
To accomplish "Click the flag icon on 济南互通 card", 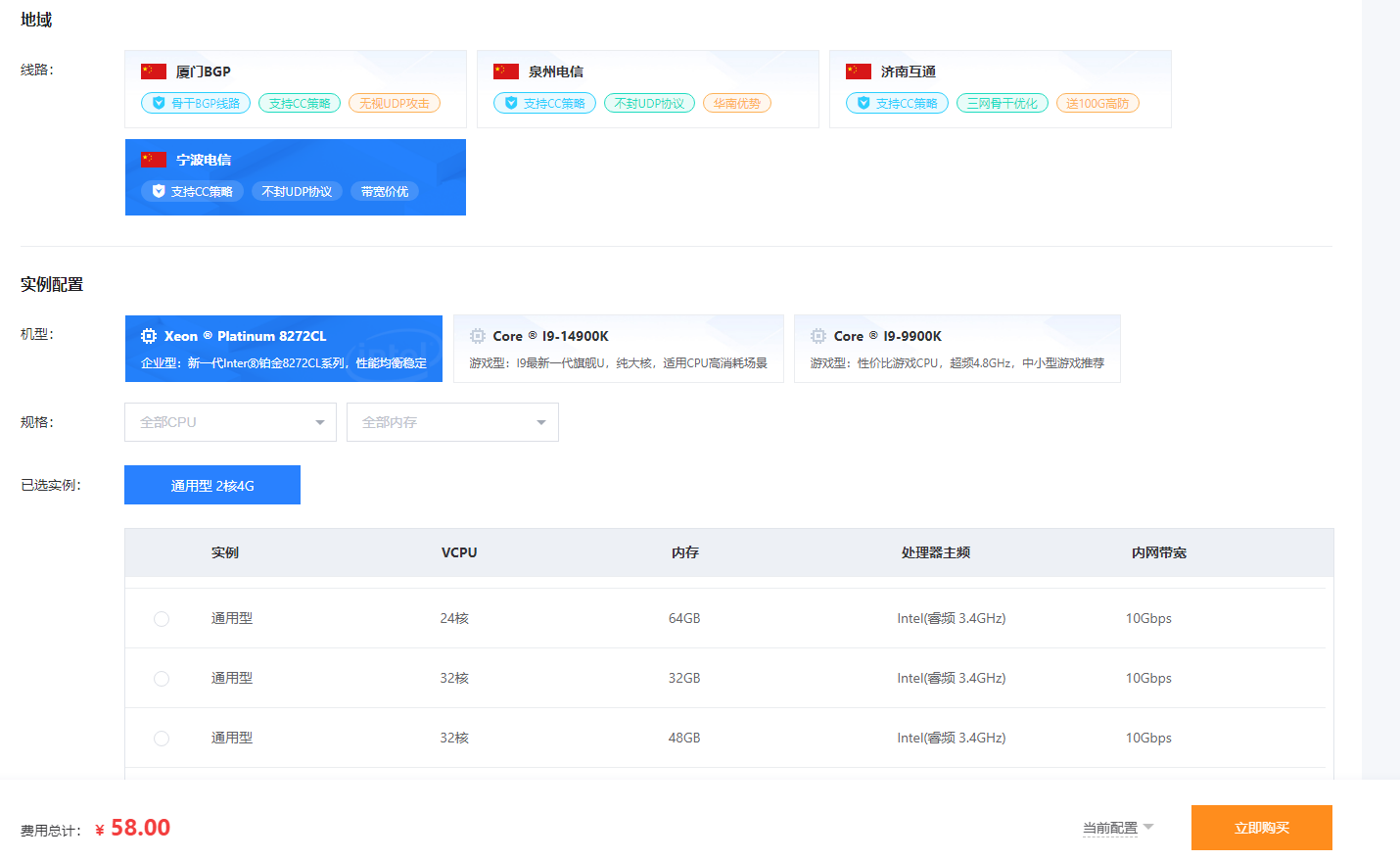I will click(859, 72).
